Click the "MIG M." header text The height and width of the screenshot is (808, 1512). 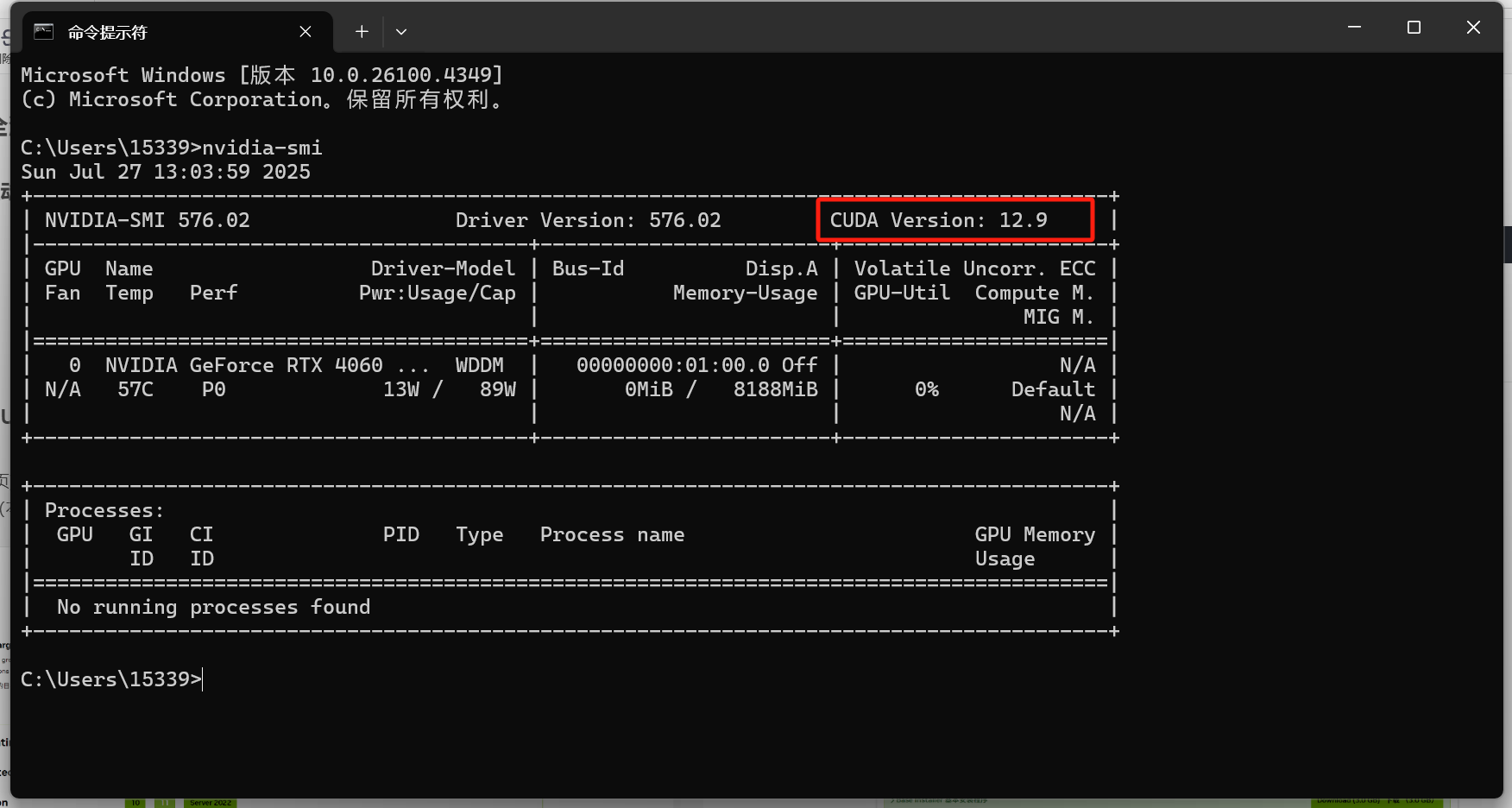click(x=1060, y=317)
